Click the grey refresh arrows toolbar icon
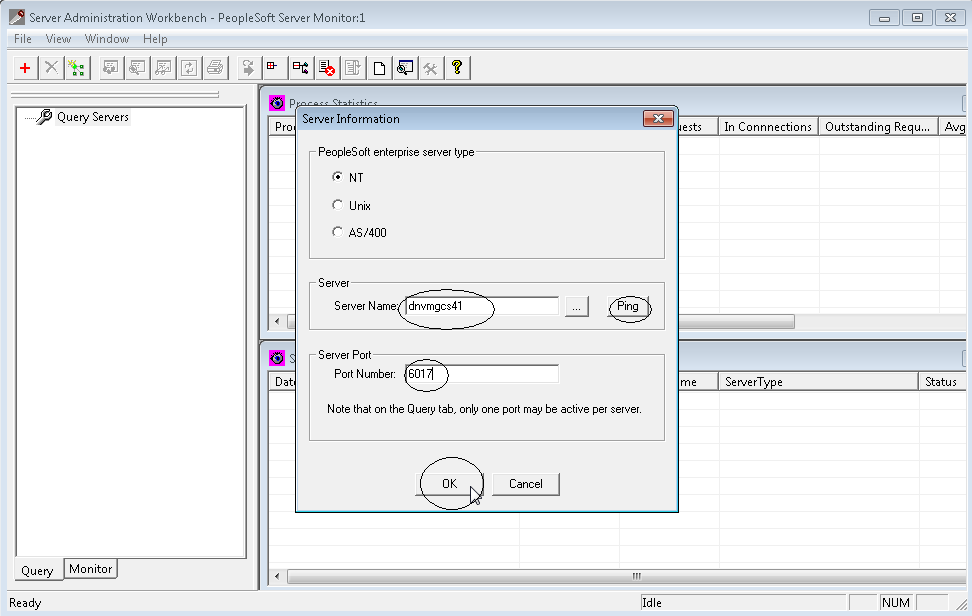Screen dimensions: 972x616 click(x=189, y=68)
